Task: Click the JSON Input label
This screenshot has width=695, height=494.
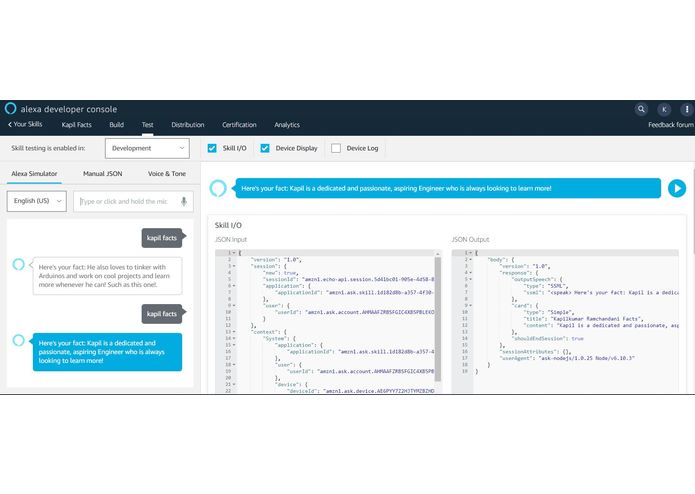Action: click(231, 240)
